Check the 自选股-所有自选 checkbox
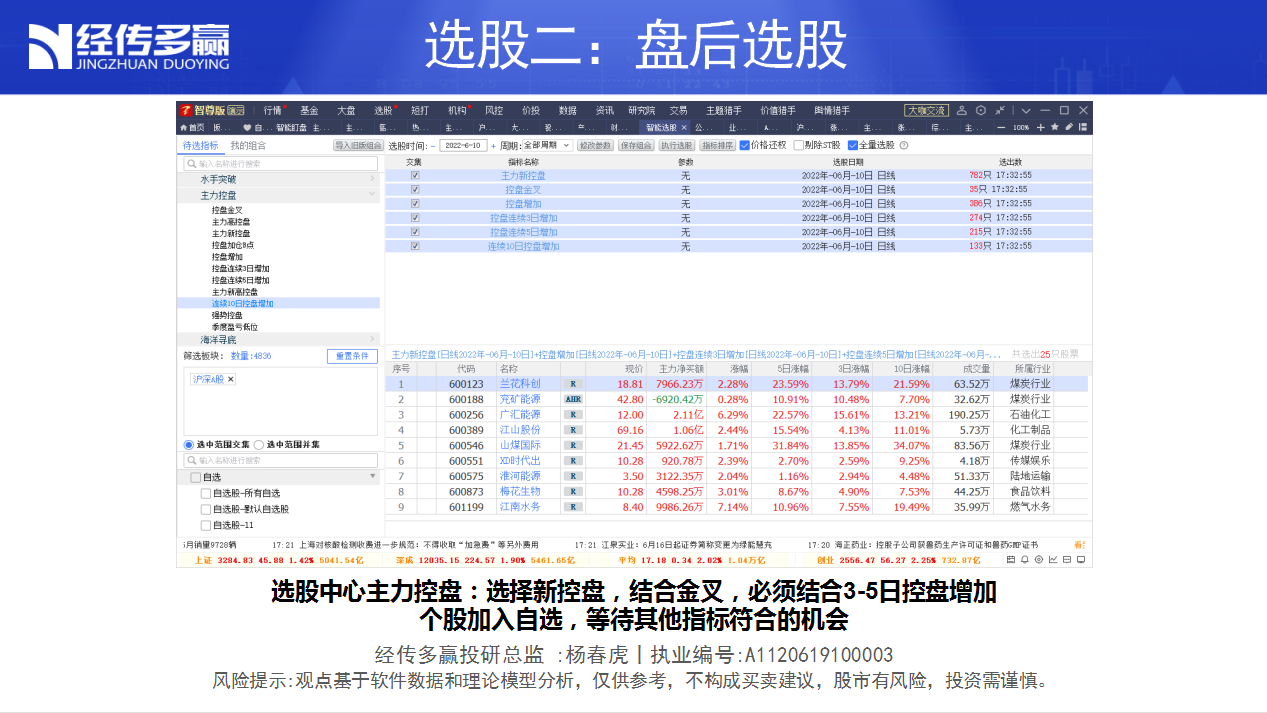Screen dimensions: 1267x713 (206, 493)
